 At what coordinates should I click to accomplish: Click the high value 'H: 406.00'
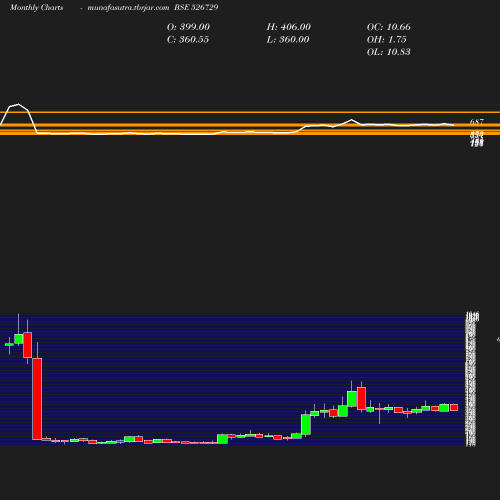click(x=288, y=27)
